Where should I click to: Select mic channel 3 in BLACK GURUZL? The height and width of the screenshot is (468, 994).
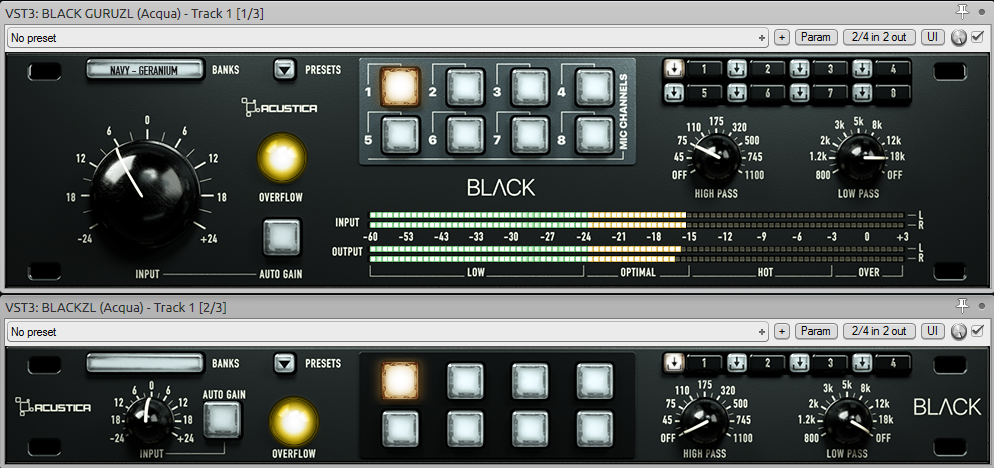tap(530, 86)
